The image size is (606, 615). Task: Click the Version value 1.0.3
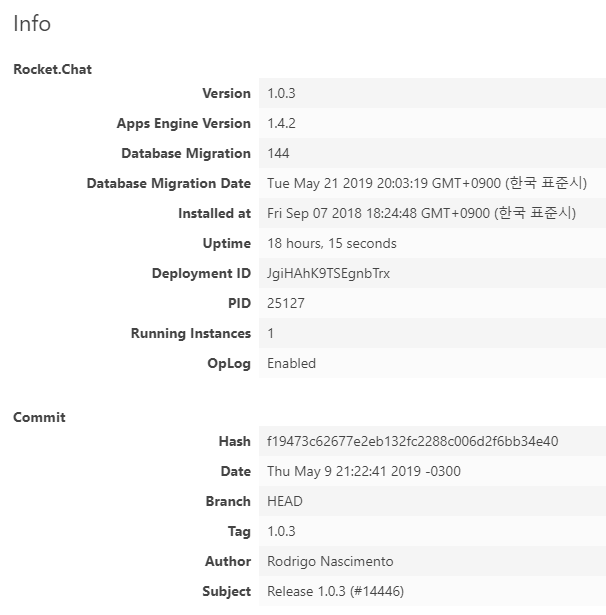281,93
